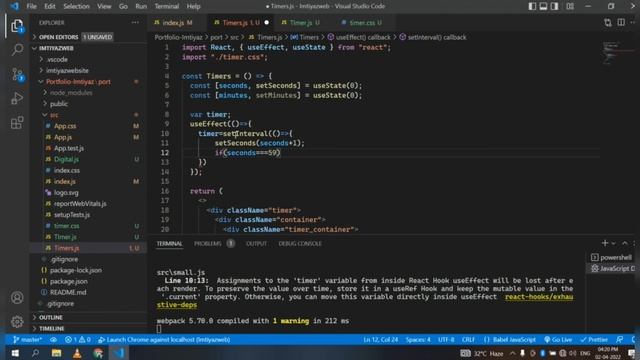This screenshot has height=360, width=640.
Task: Open Run and Debug view
Action: point(17,98)
